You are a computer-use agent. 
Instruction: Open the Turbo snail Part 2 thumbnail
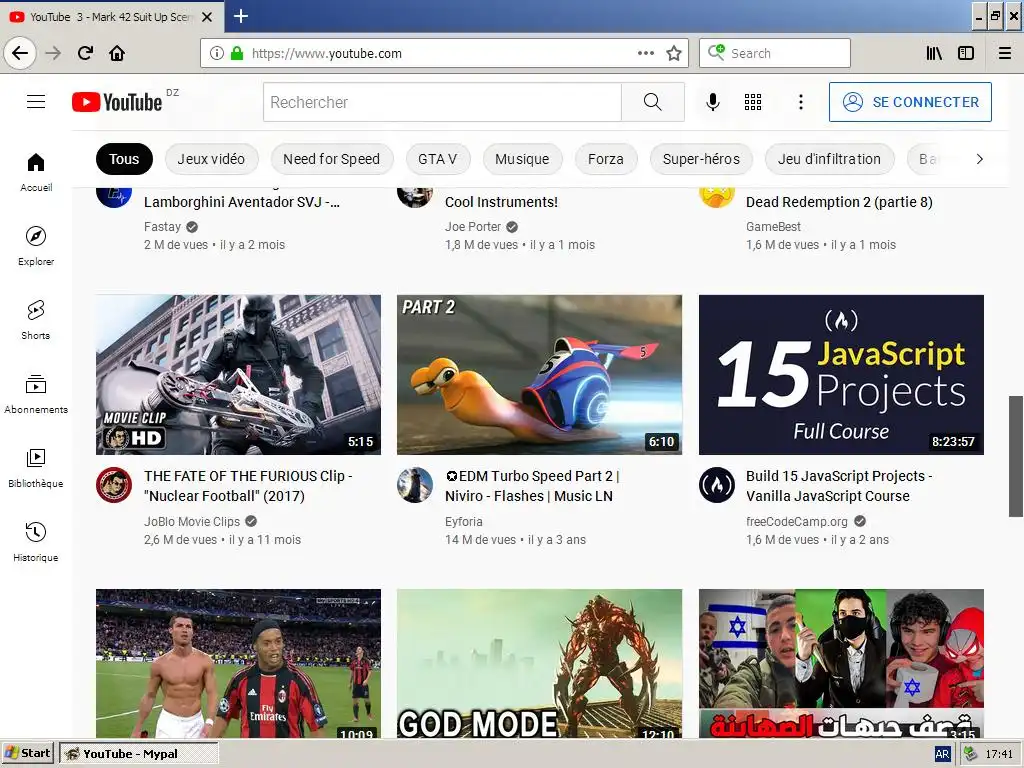pos(539,375)
